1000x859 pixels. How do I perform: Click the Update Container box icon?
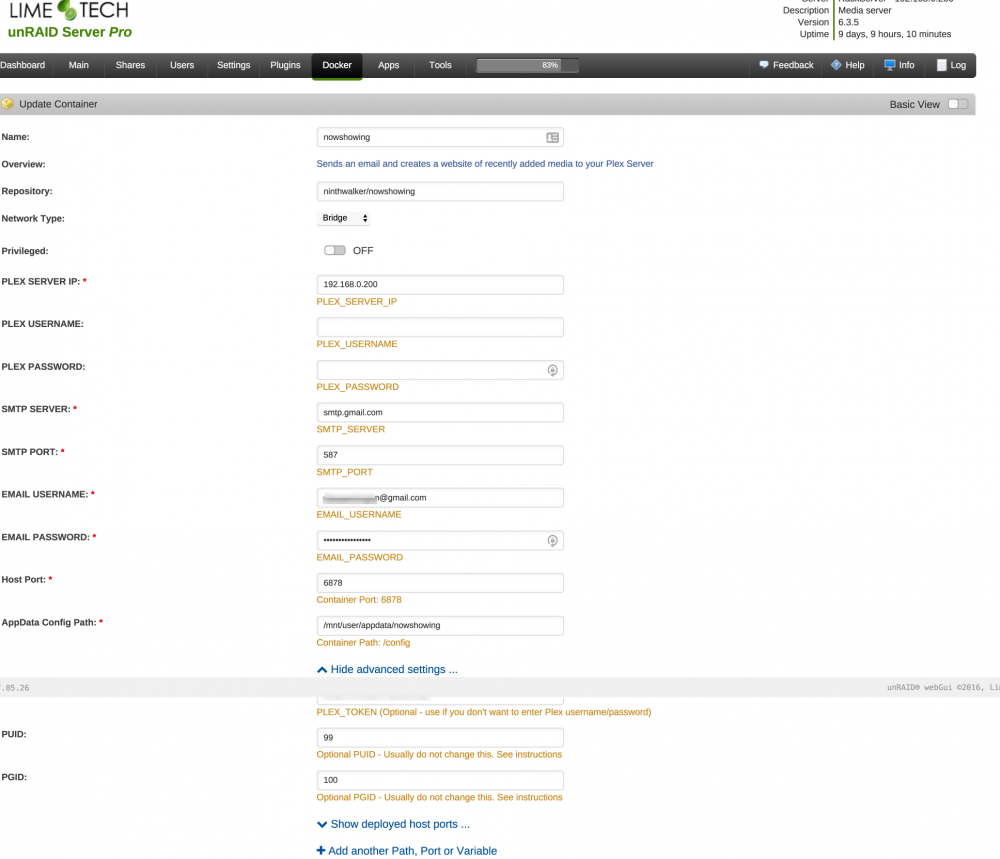8,103
